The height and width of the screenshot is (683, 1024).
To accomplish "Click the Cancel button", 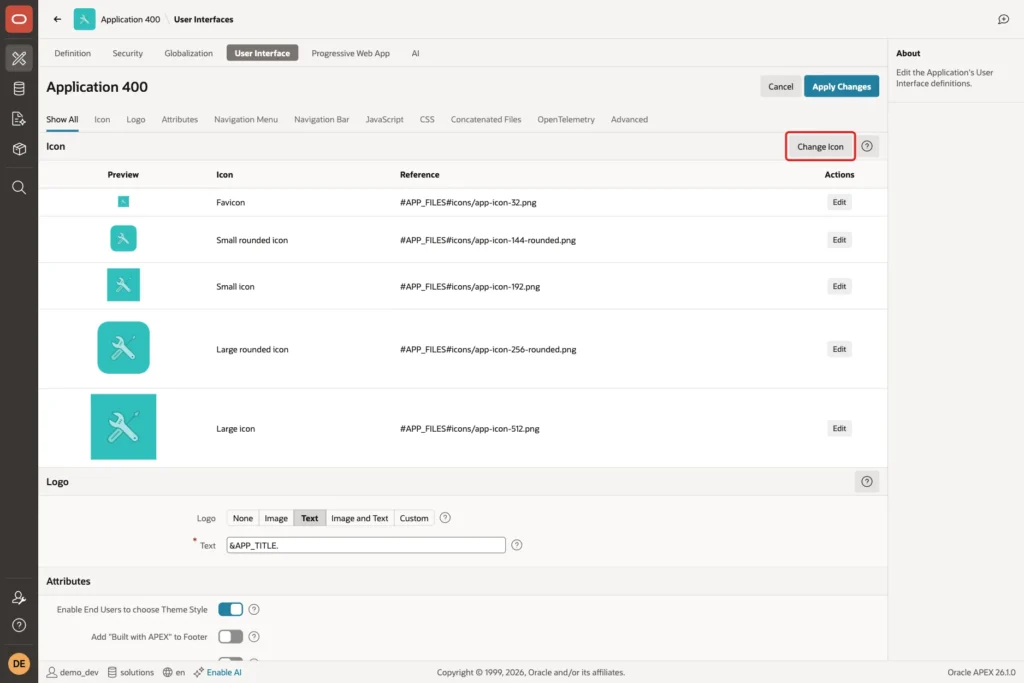I will 780,86.
